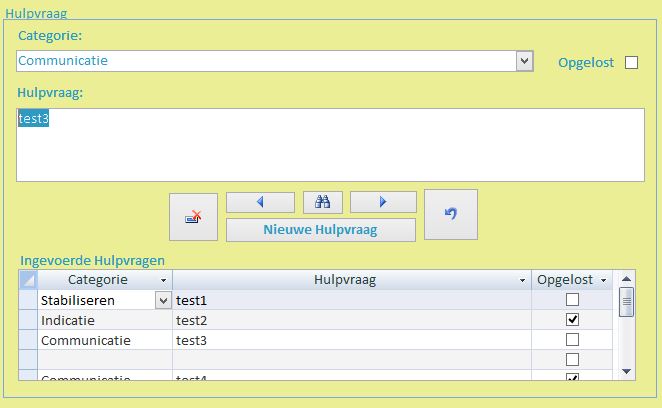The width and height of the screenshot is (662, 408).
Task: Open find with the binoculars button
Action: coord(323,202)
